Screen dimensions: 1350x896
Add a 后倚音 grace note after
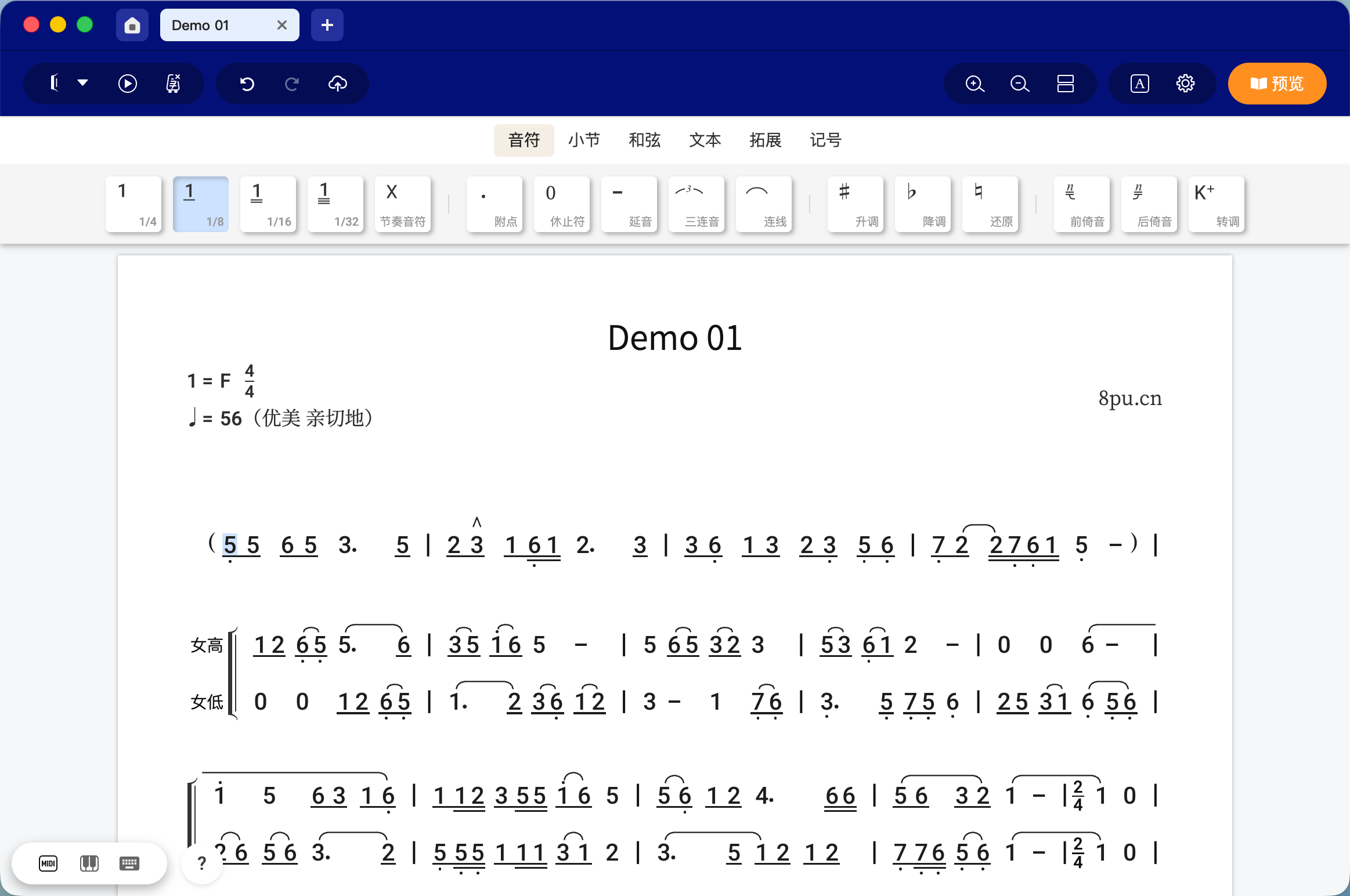(1149, 204)
